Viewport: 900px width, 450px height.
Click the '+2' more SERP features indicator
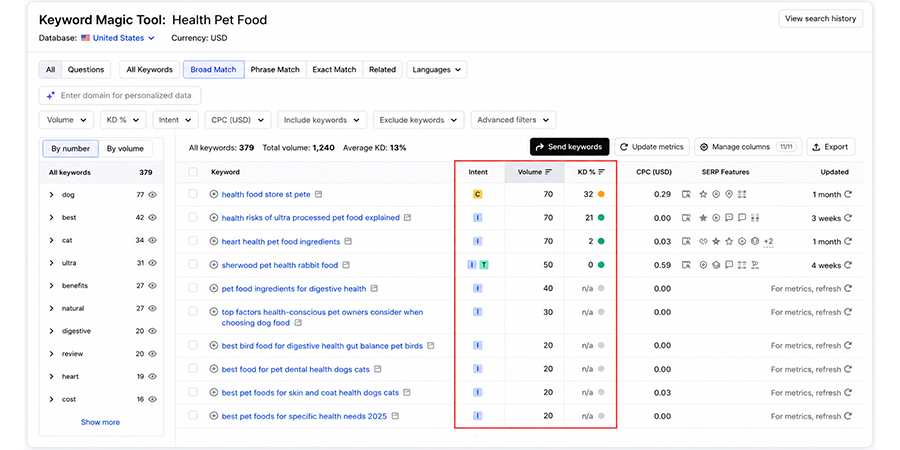click(769, 242)
